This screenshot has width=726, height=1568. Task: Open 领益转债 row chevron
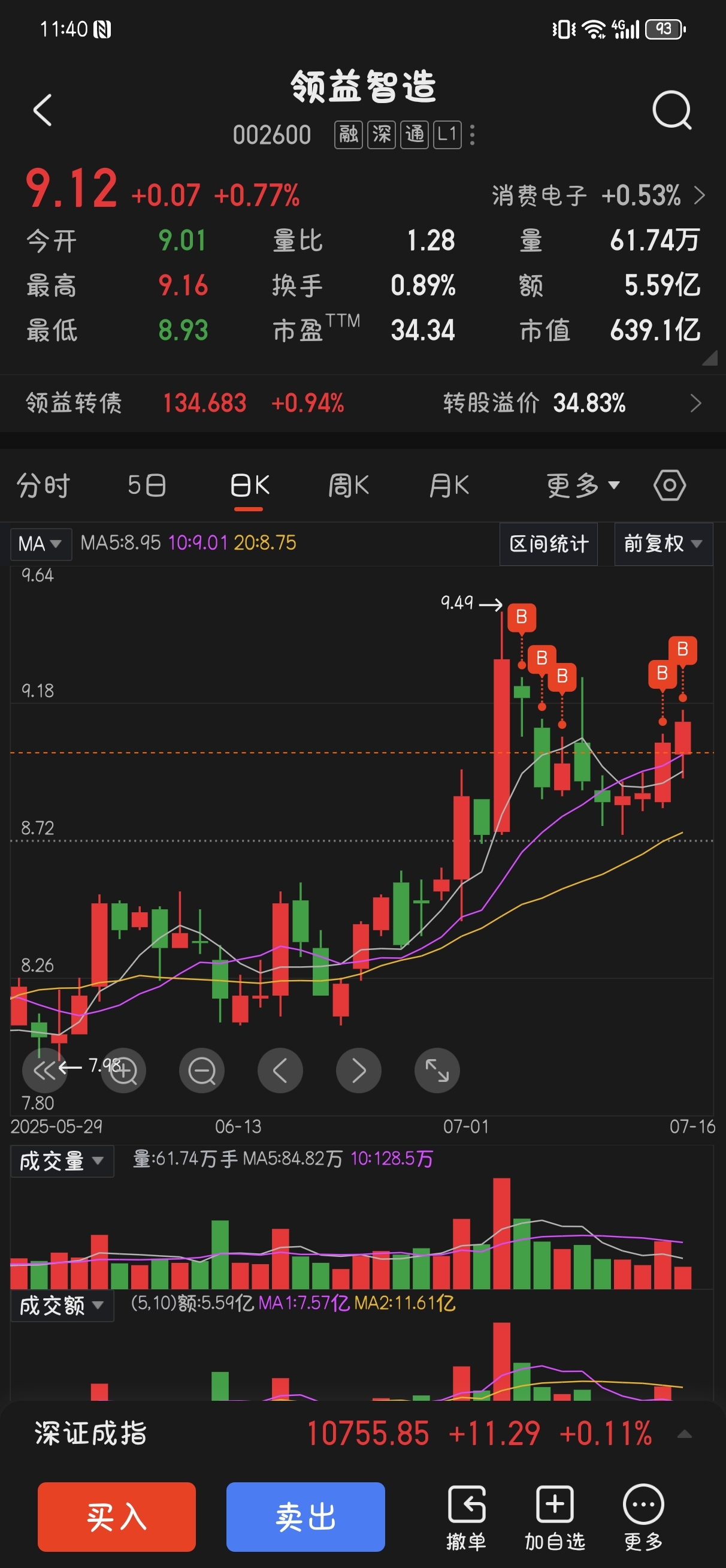pyautogui.click(x=696, y=403)
